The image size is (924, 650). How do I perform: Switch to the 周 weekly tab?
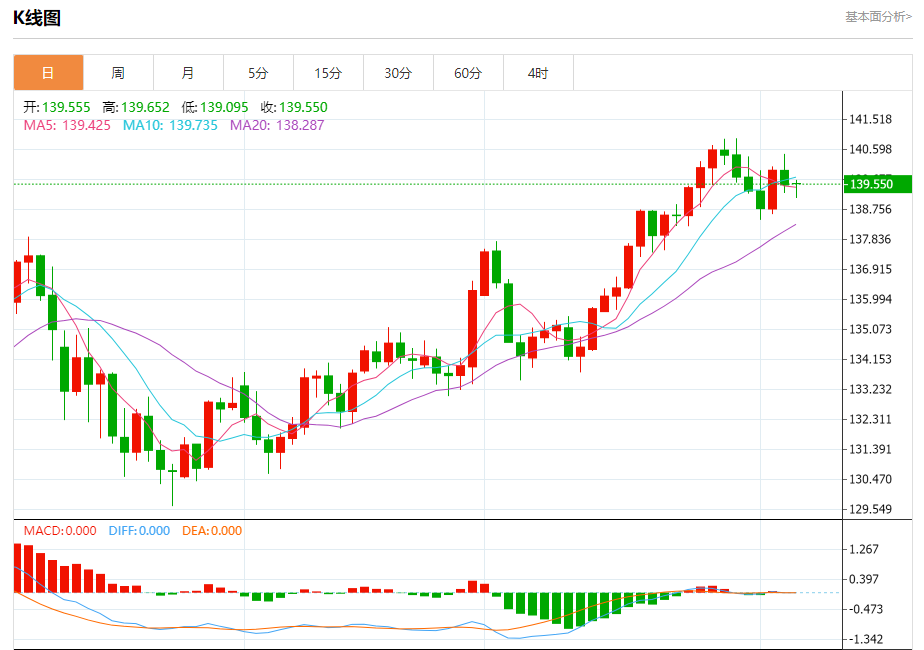(x=118, y=73)
